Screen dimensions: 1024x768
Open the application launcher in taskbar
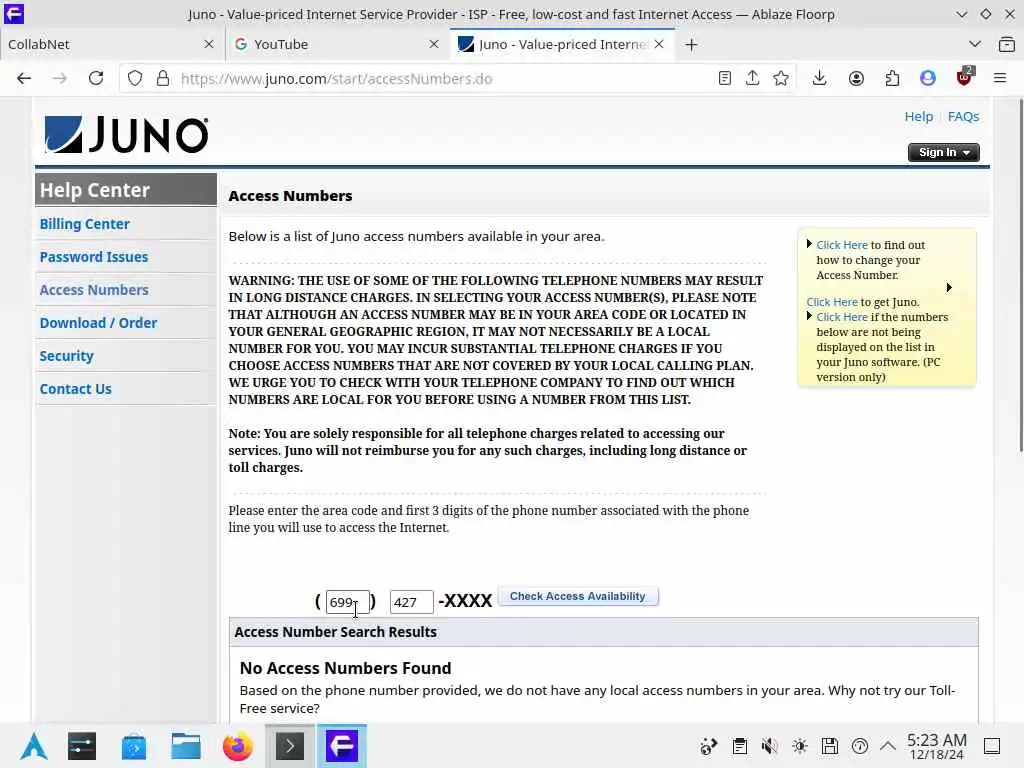tap(34, 746)
